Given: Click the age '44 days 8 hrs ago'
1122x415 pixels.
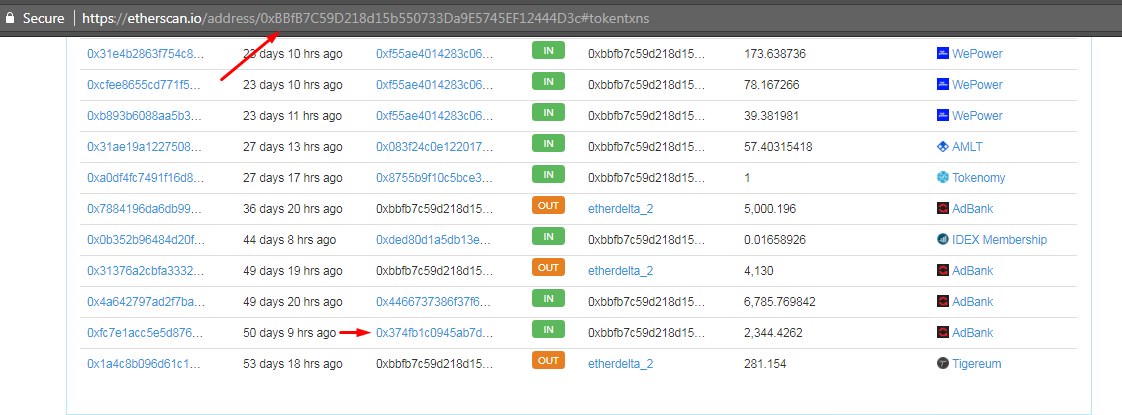Looking at the screenshot, I should [x=289, y=240].
